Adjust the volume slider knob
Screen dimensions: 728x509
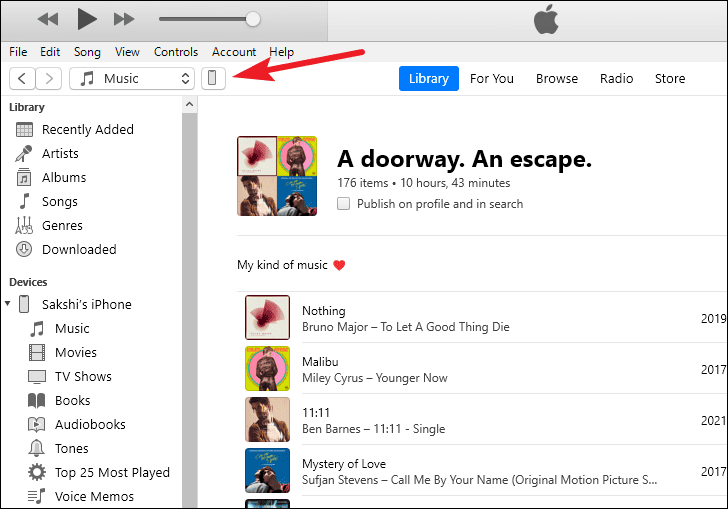click(x=253, y=19)
